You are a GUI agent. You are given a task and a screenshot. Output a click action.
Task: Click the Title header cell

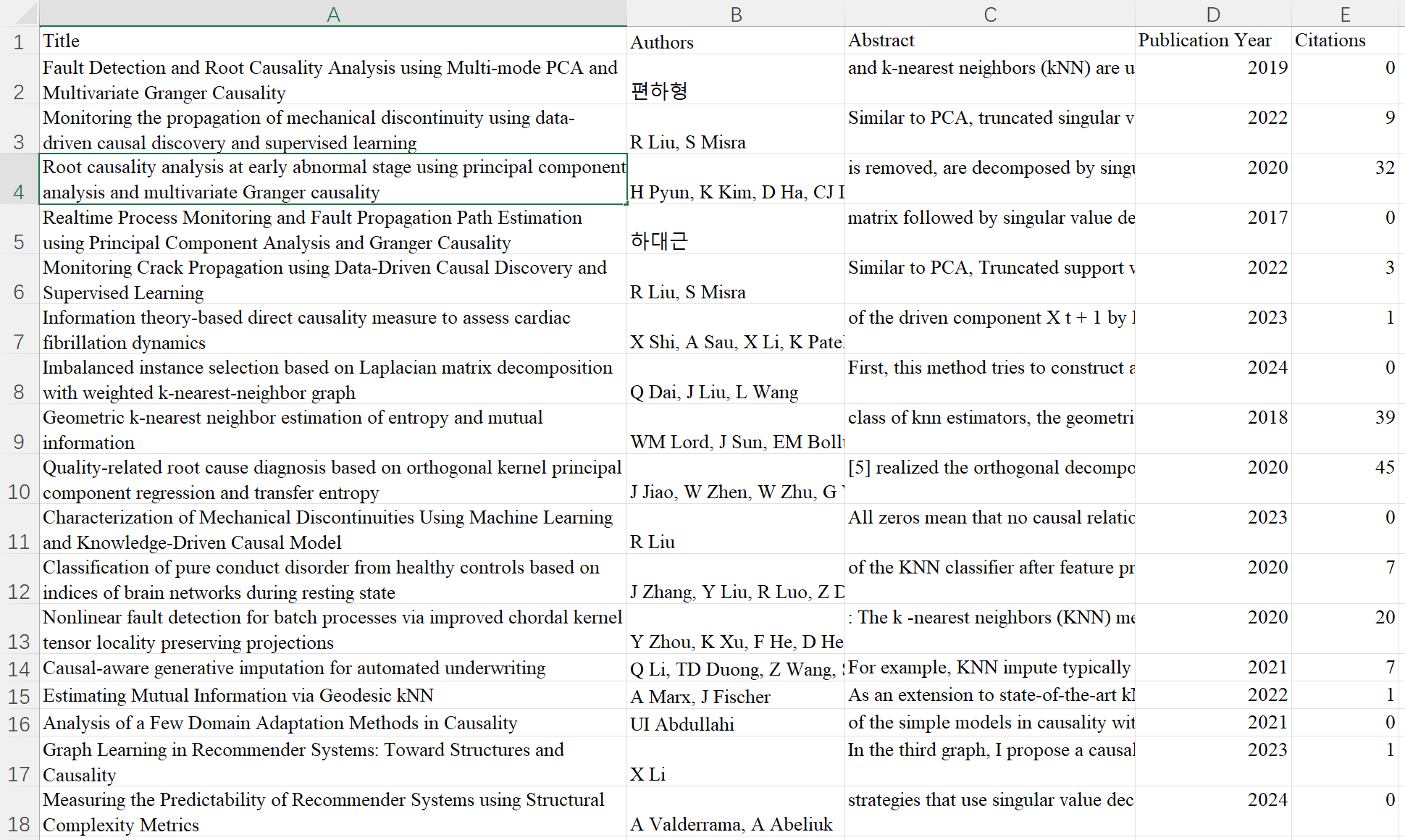tap(332, 41)
